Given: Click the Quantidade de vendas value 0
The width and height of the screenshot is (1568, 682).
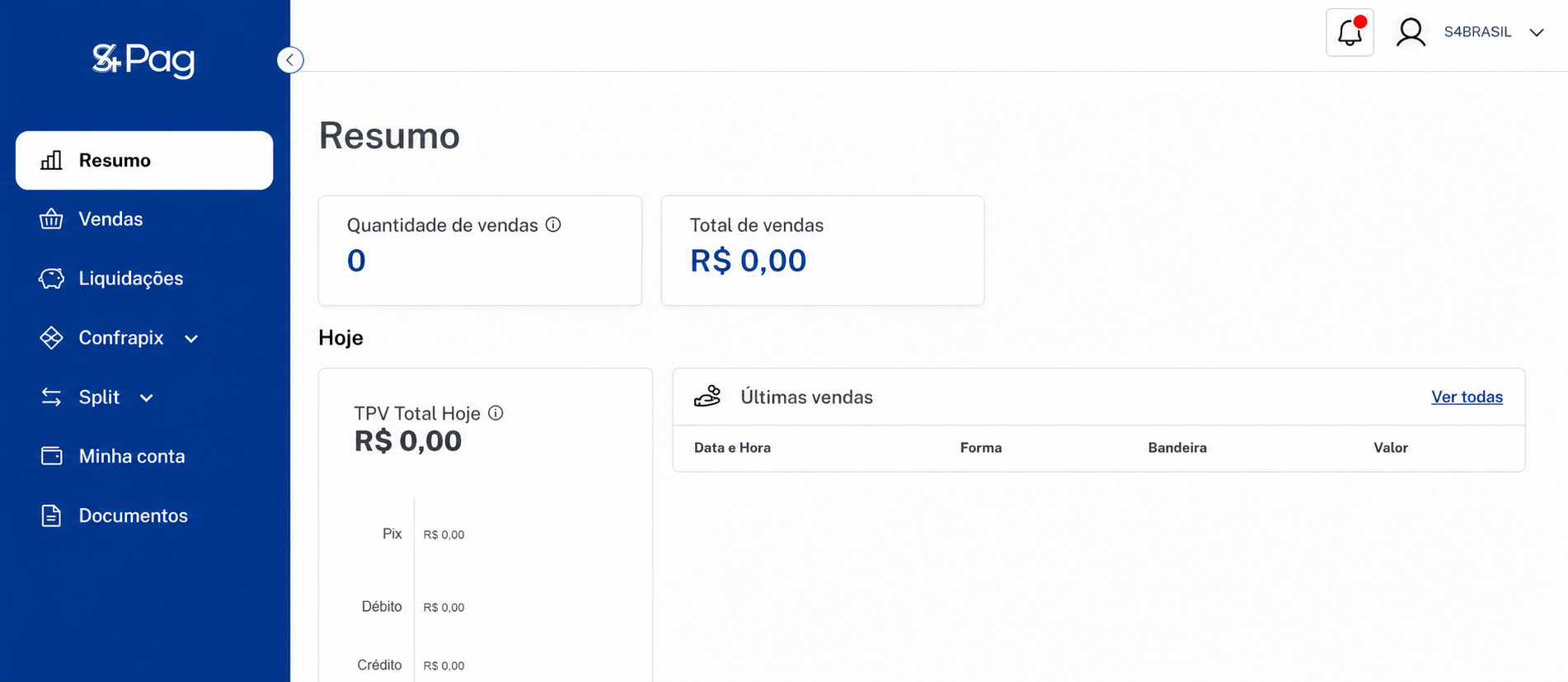Looking at the screenshot, I should pos(356,261).
